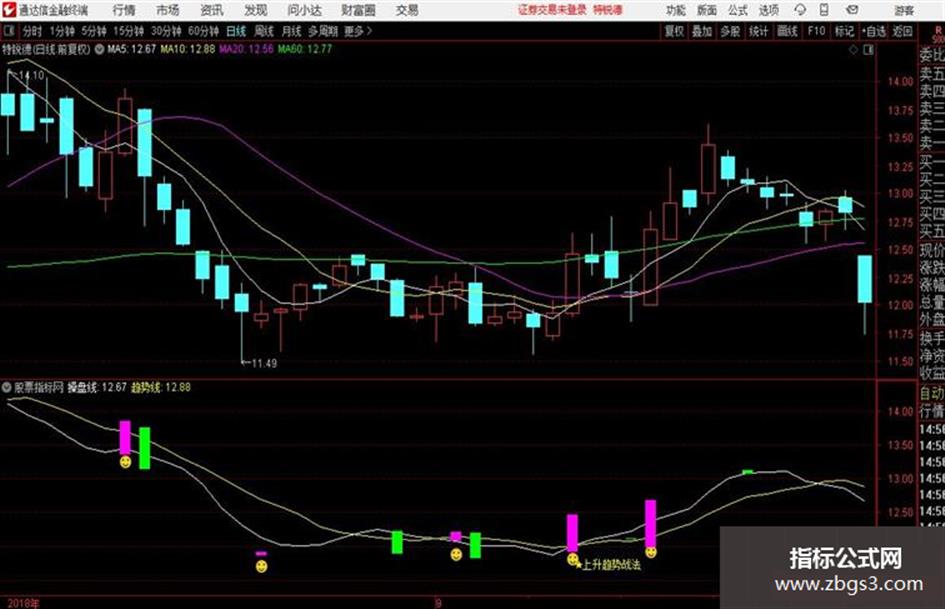
Task: Switch to 60分钟 chart period
Action: tap(203, 31)
